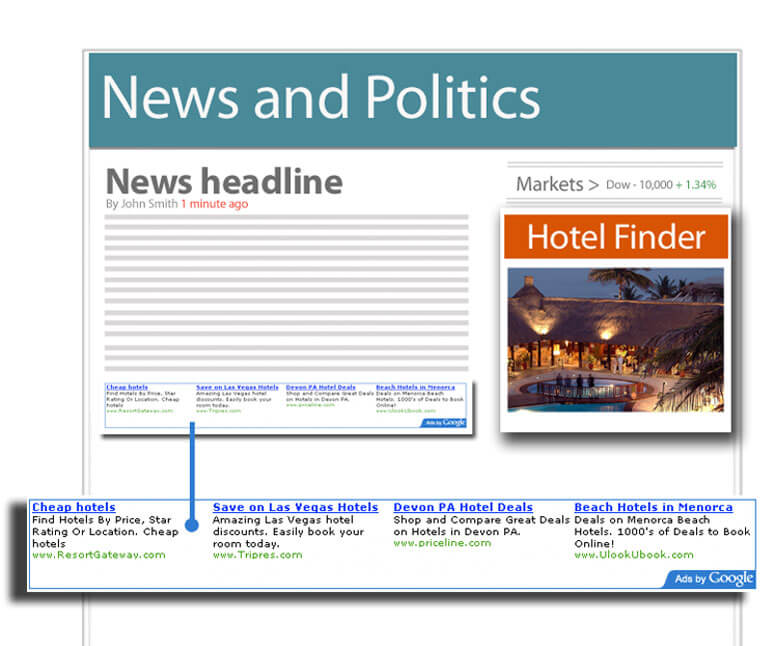Click the Cheap hotels ad link
The height and width of the screenshot is (646, 768).
pos(74,507)
